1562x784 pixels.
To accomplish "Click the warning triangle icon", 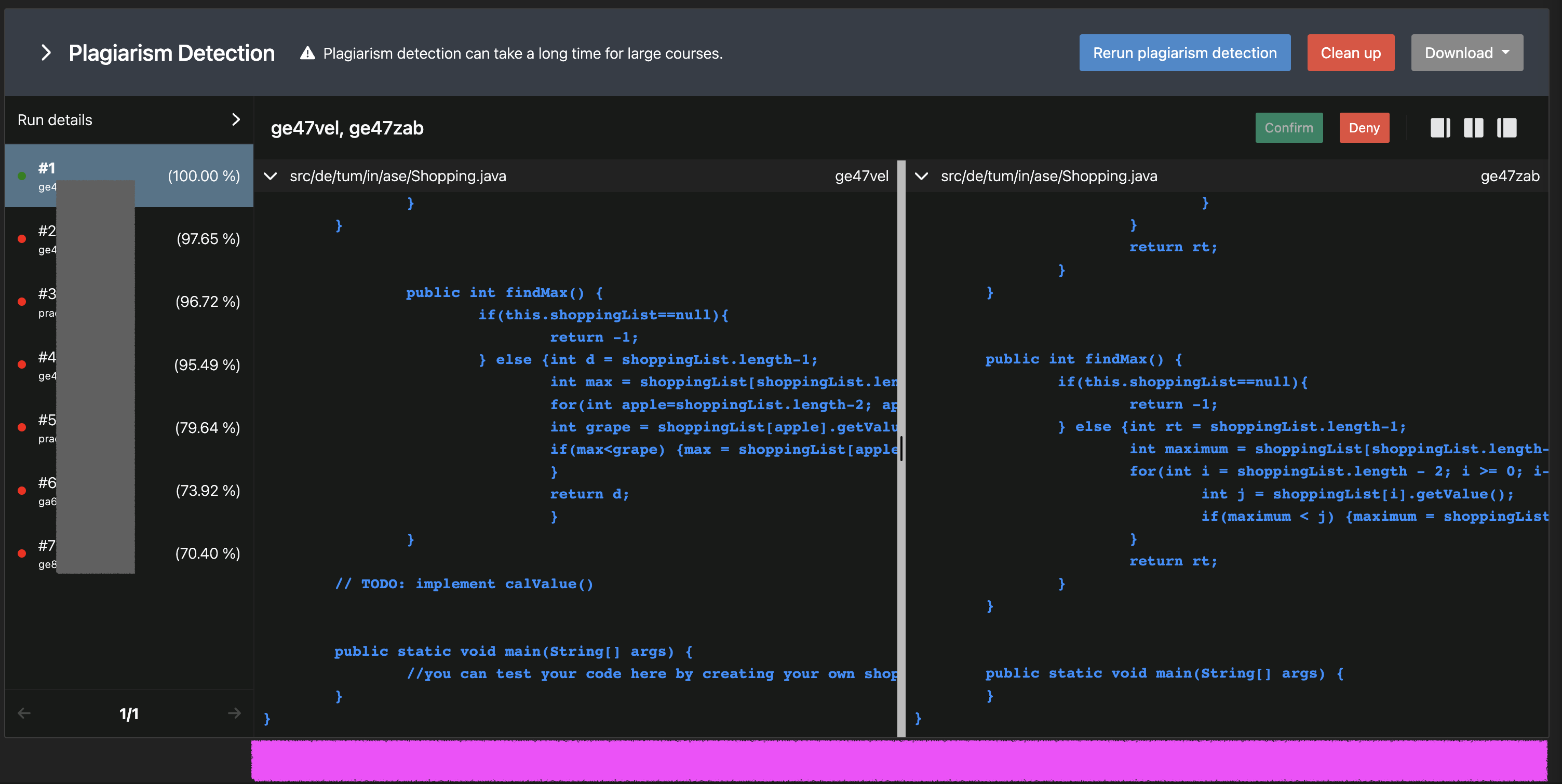I will click(307, 53).
